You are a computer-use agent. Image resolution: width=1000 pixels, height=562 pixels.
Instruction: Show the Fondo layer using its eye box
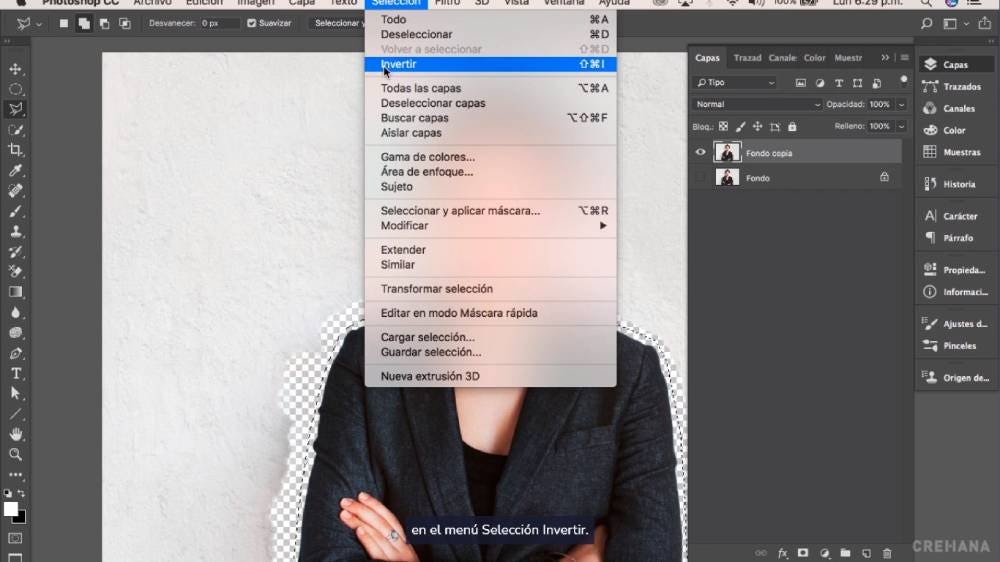pyautogui.click(x=700, y=178)
